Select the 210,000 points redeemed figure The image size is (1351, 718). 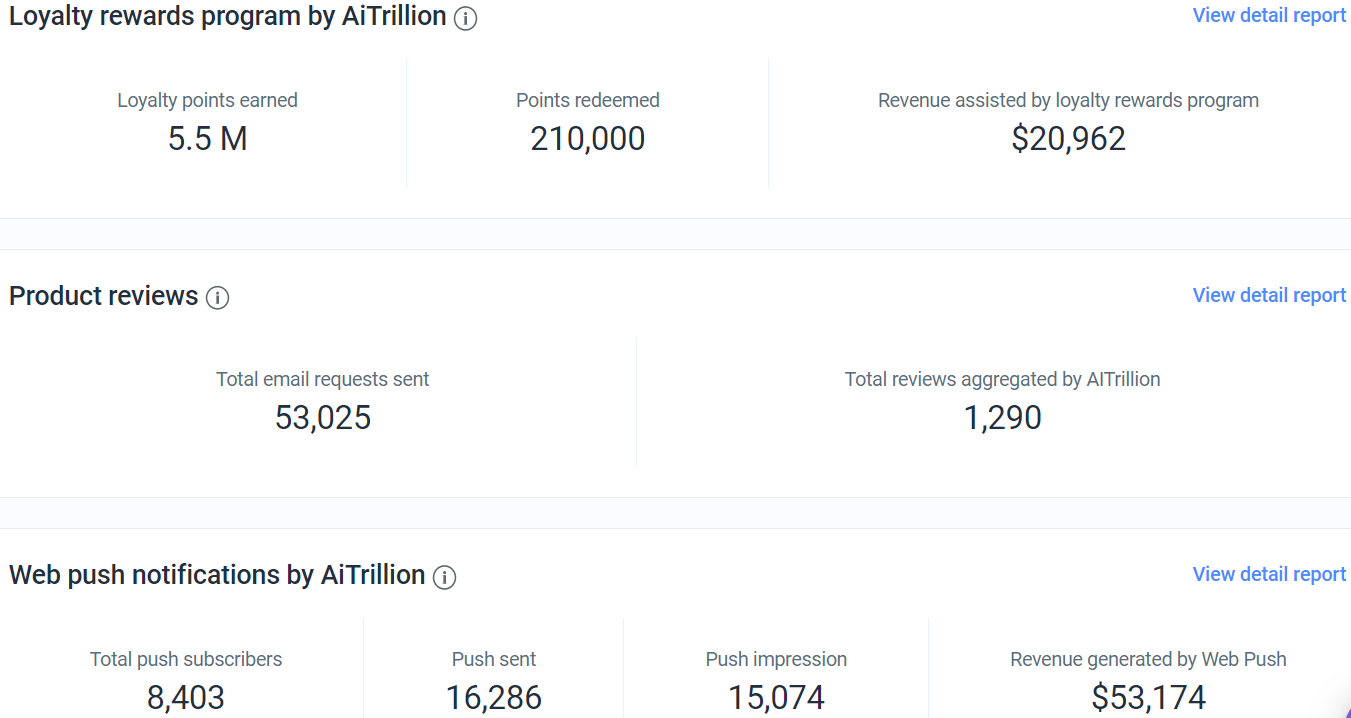(587, 139)
